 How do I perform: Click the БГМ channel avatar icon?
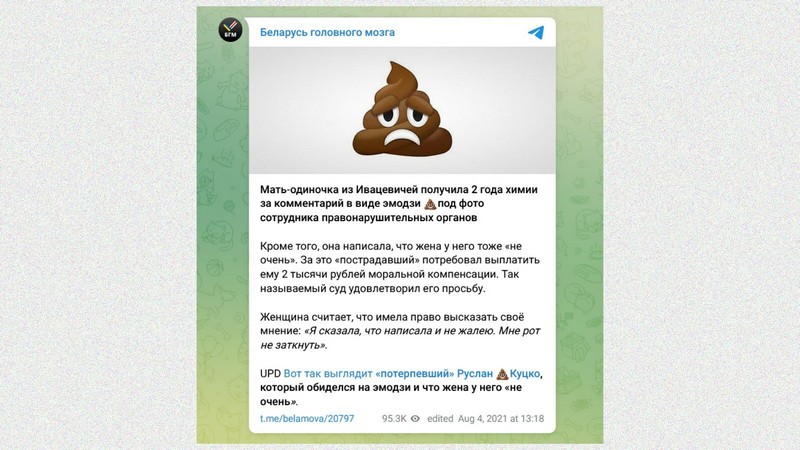(x=231, y=30)
